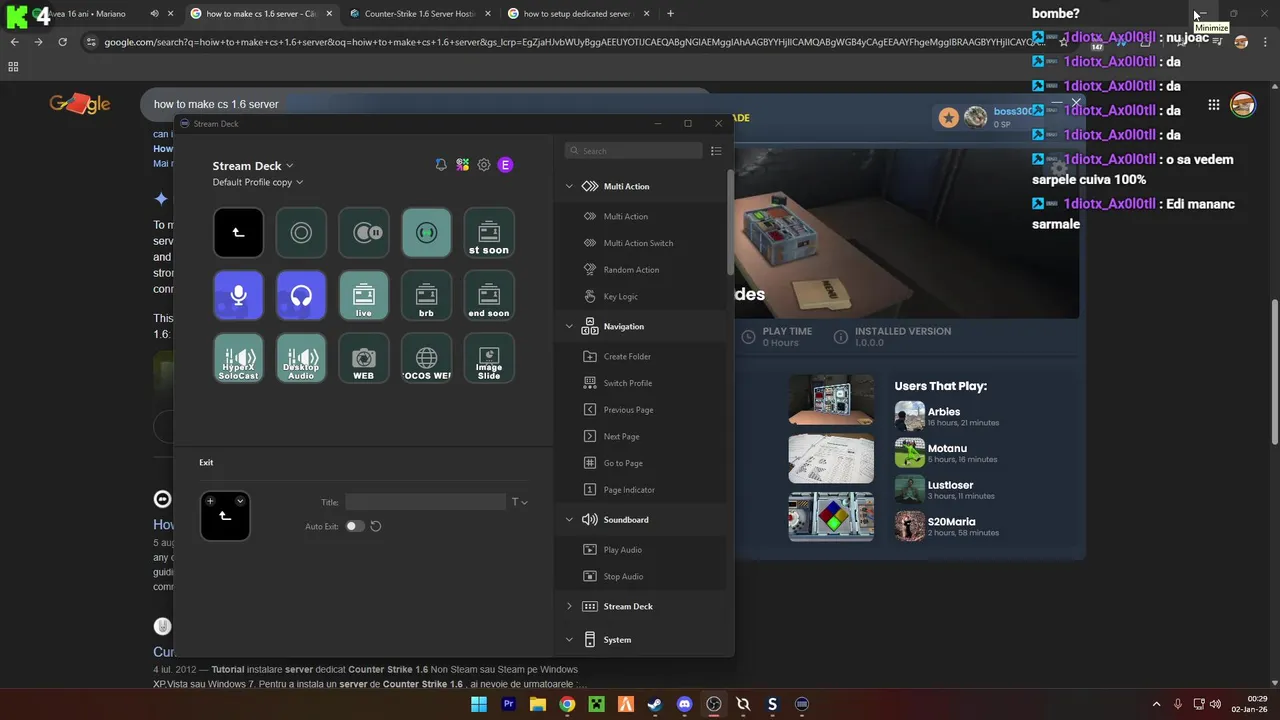Toggle actions list view icon beside search
Viewport: 1280px width, 720px height.
[716, 151]
